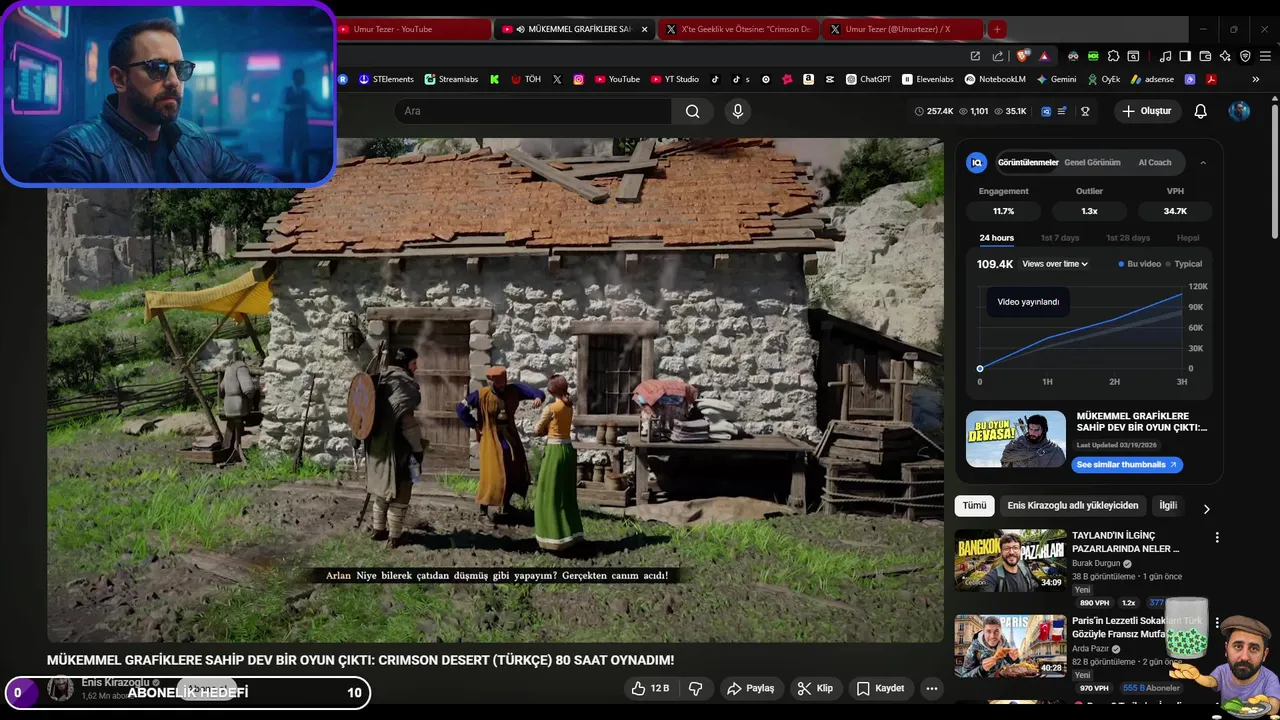Image resolution: width=1280 pixels, height=720 pixels.
Task: Click the Oluştur create button
Action: (1146, 111)
